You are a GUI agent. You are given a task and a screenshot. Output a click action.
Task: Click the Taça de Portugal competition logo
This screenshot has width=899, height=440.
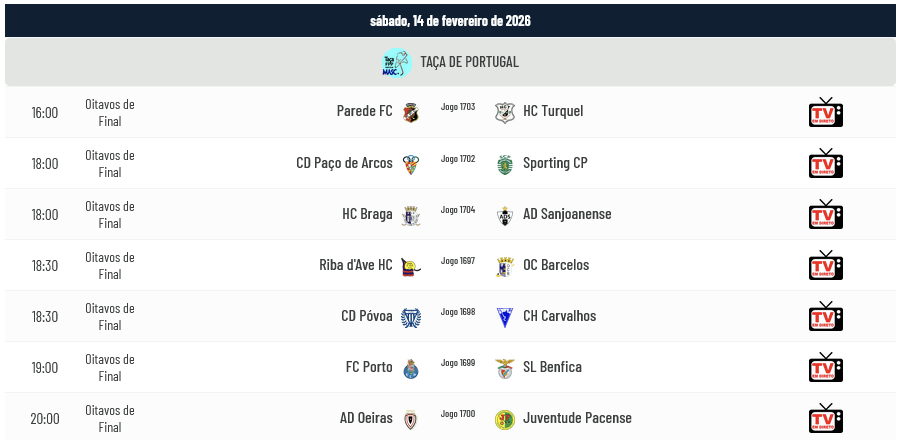[396, 62]
